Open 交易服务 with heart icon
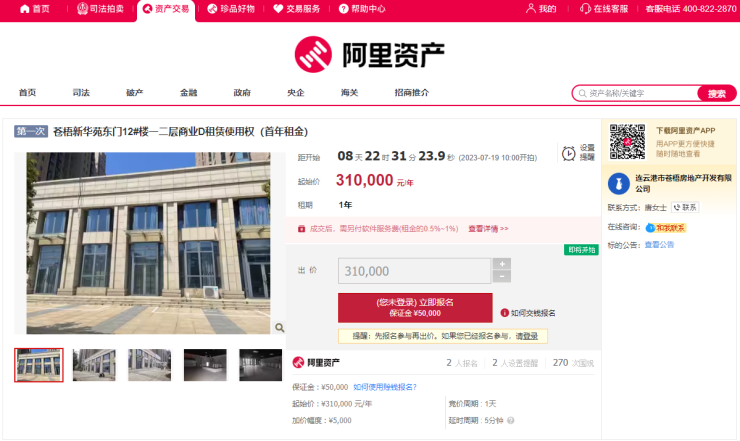The image size is (740, 441). coord(297,8)
